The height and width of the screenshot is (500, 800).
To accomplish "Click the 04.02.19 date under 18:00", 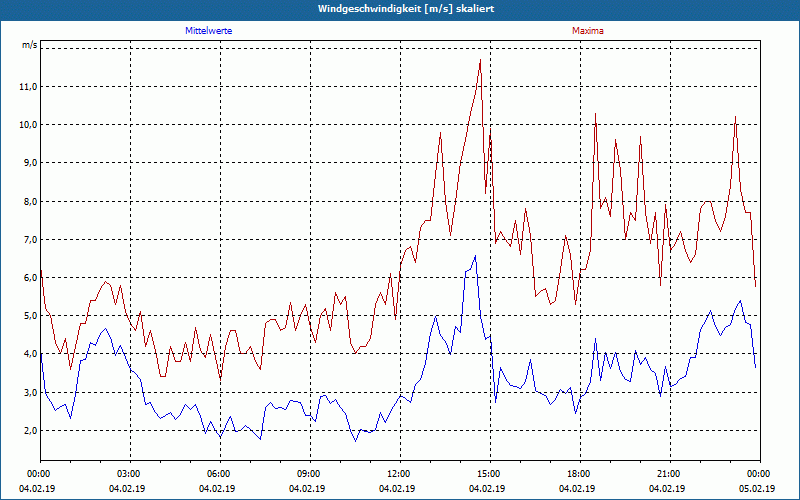I will coord(577,489).
